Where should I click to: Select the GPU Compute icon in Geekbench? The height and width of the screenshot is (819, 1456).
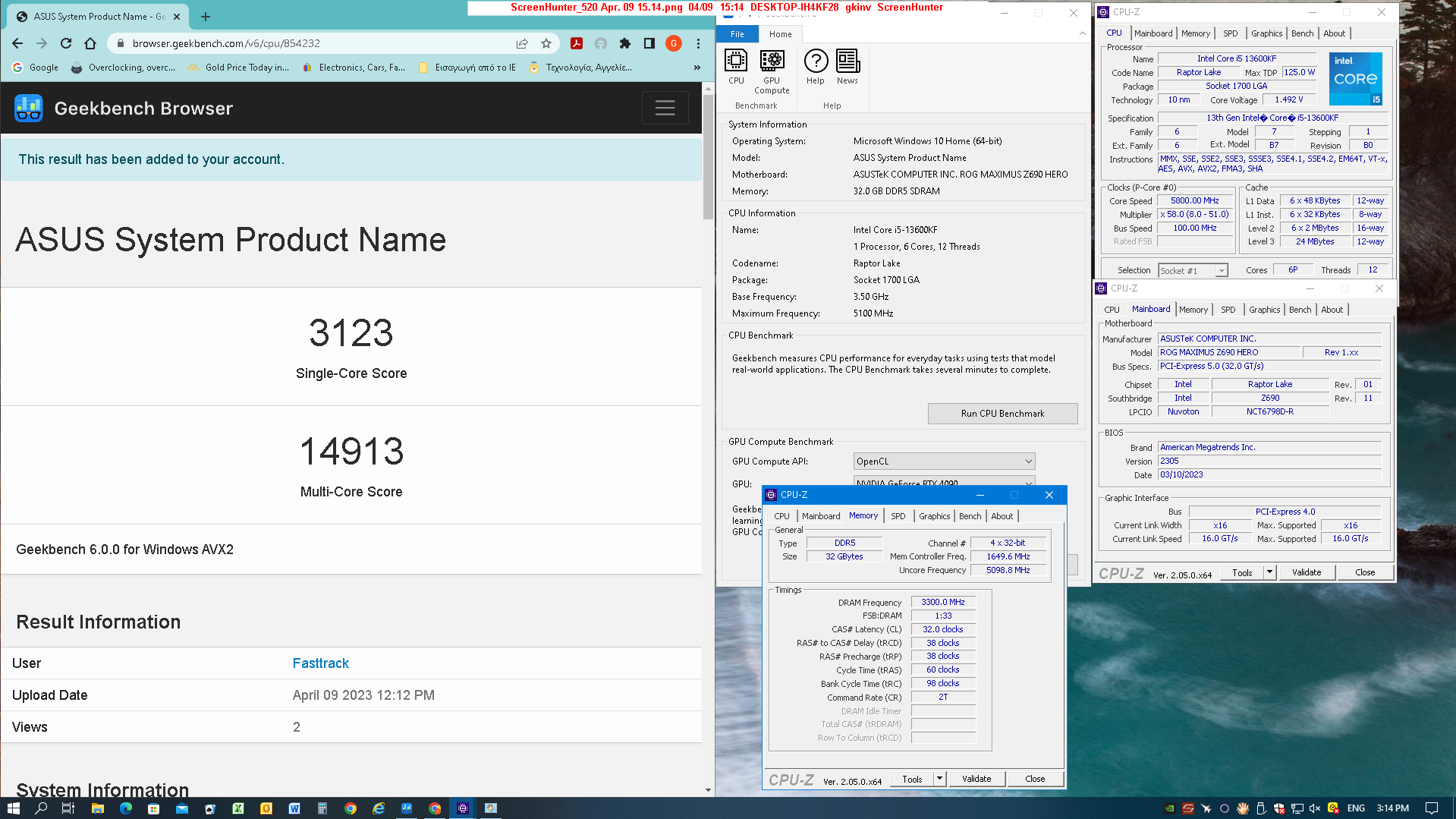click(772, 72)
